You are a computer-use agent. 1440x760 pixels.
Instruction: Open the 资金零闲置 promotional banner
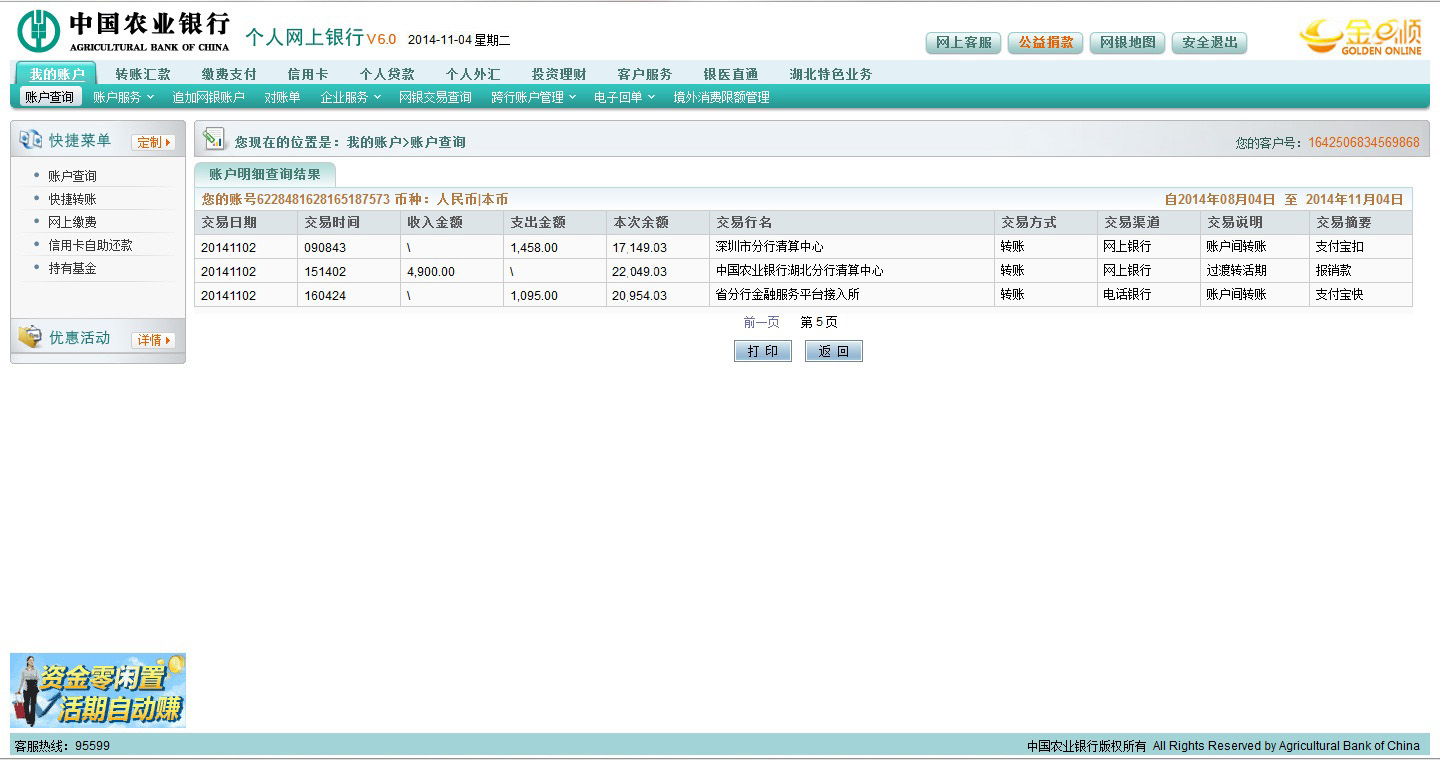(98, 690)
